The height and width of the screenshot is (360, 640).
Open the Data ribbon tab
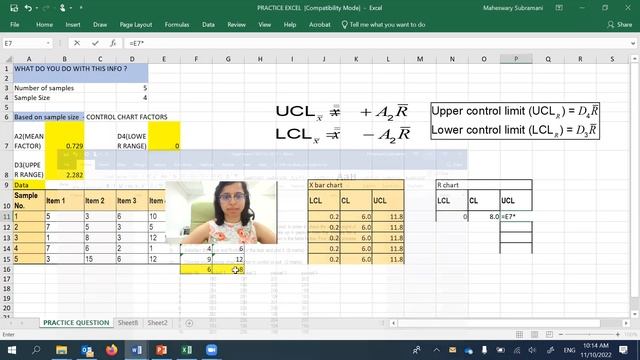[x=208, y=24]
